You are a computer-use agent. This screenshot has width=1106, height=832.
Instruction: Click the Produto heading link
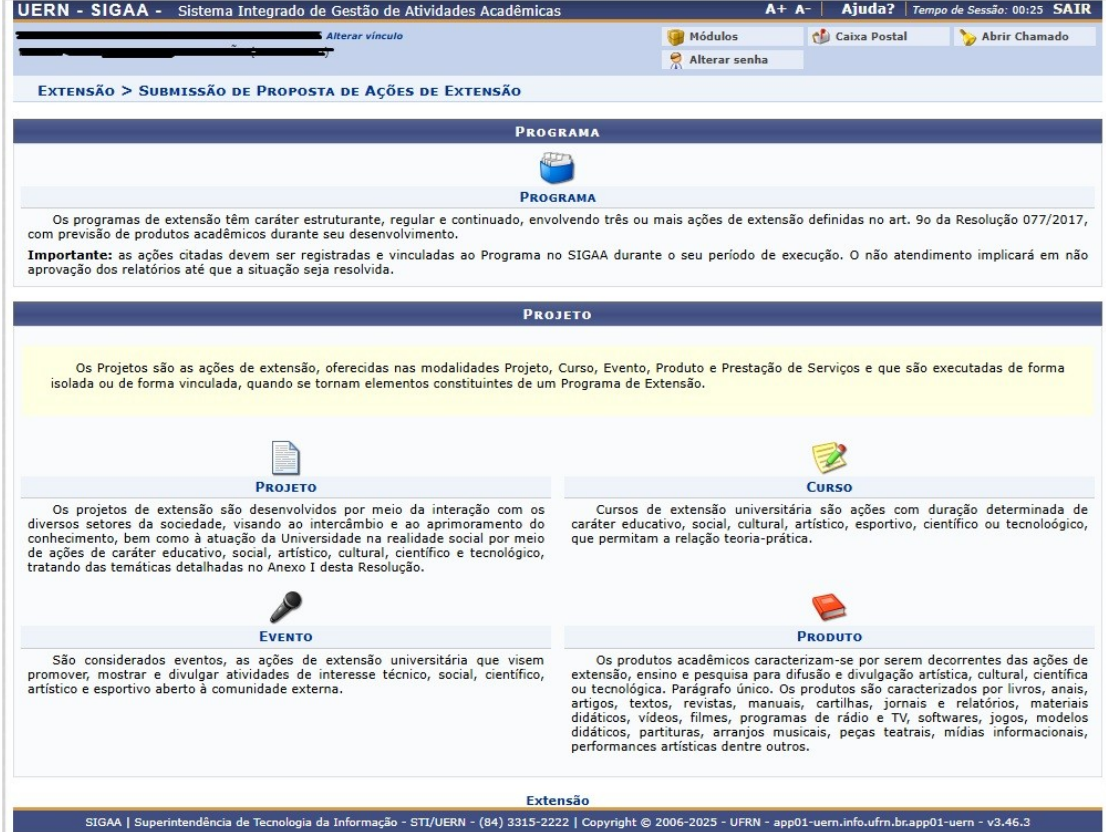pyautogui.click(x=829, y=637)
